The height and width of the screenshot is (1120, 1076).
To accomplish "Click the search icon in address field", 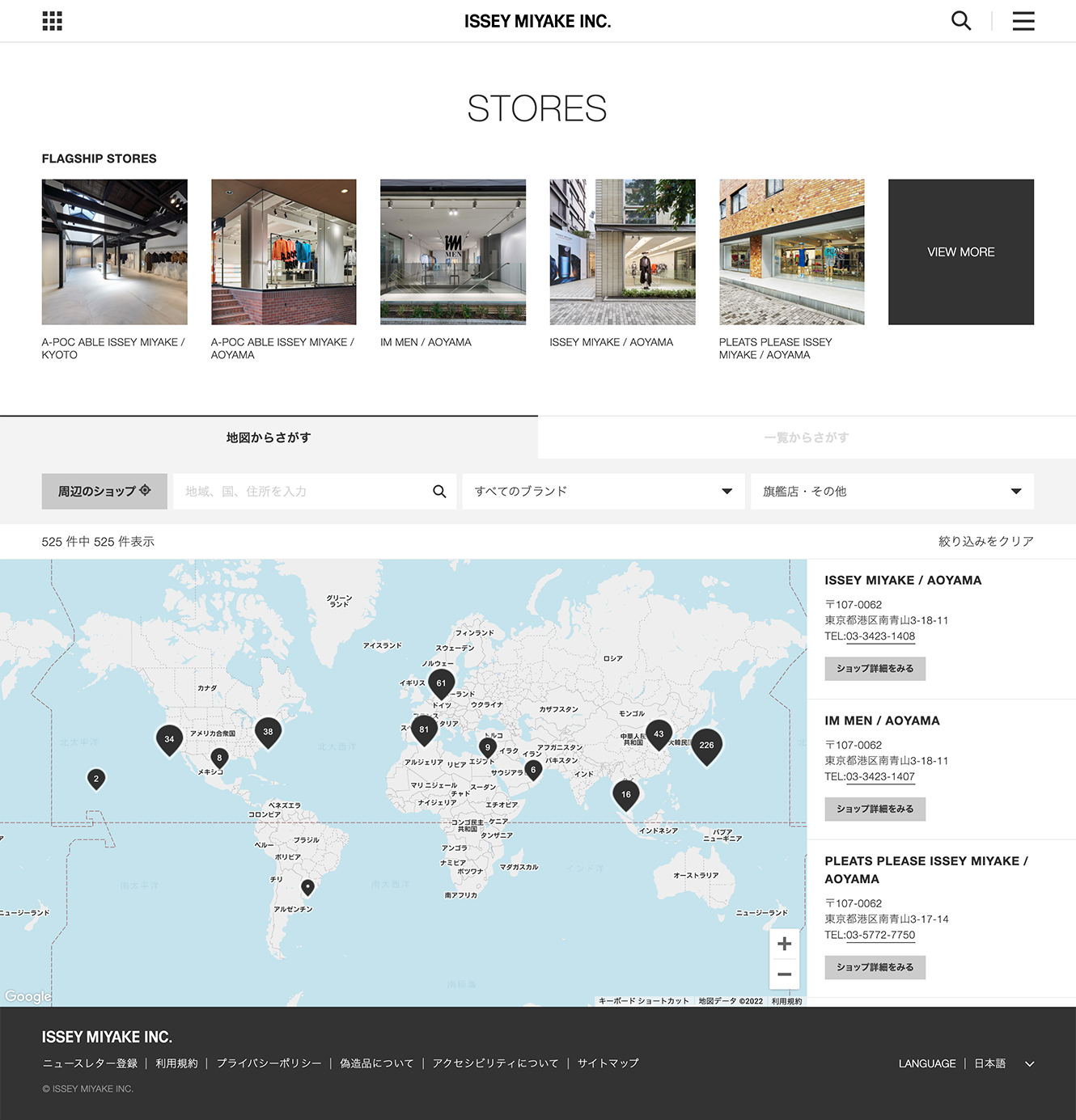I will coord(439,492).
